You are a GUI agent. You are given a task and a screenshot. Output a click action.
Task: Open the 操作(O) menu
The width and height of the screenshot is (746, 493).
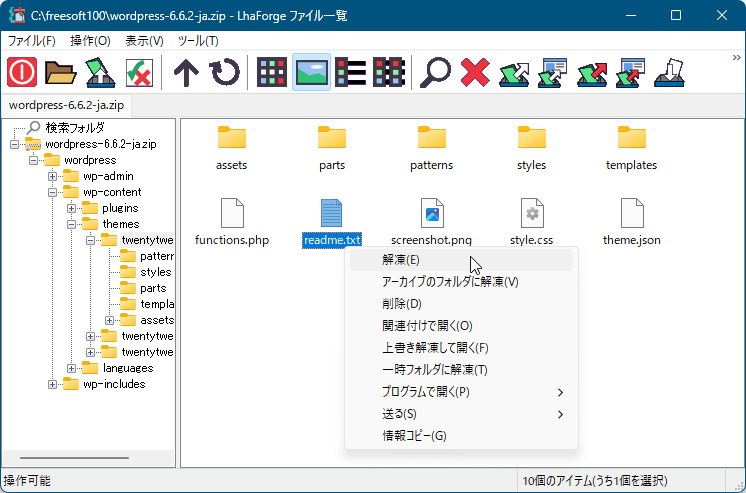point(90,41)
